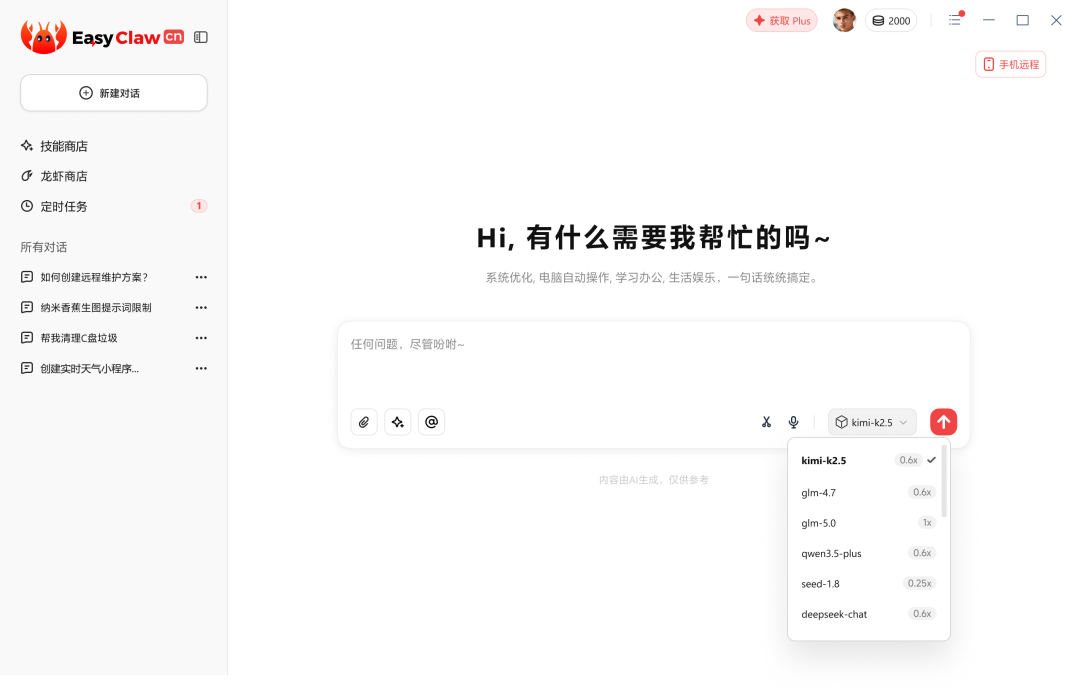Click the paperclip attachment icon
Viewport: 1080px width, 692px height.
coord(363,421)
